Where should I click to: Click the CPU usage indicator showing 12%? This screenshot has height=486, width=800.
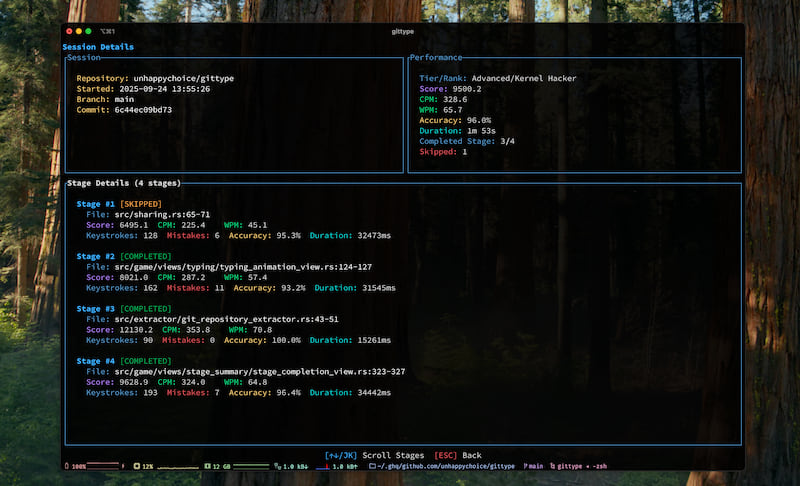pyautogui.click(x=145, y=466)
